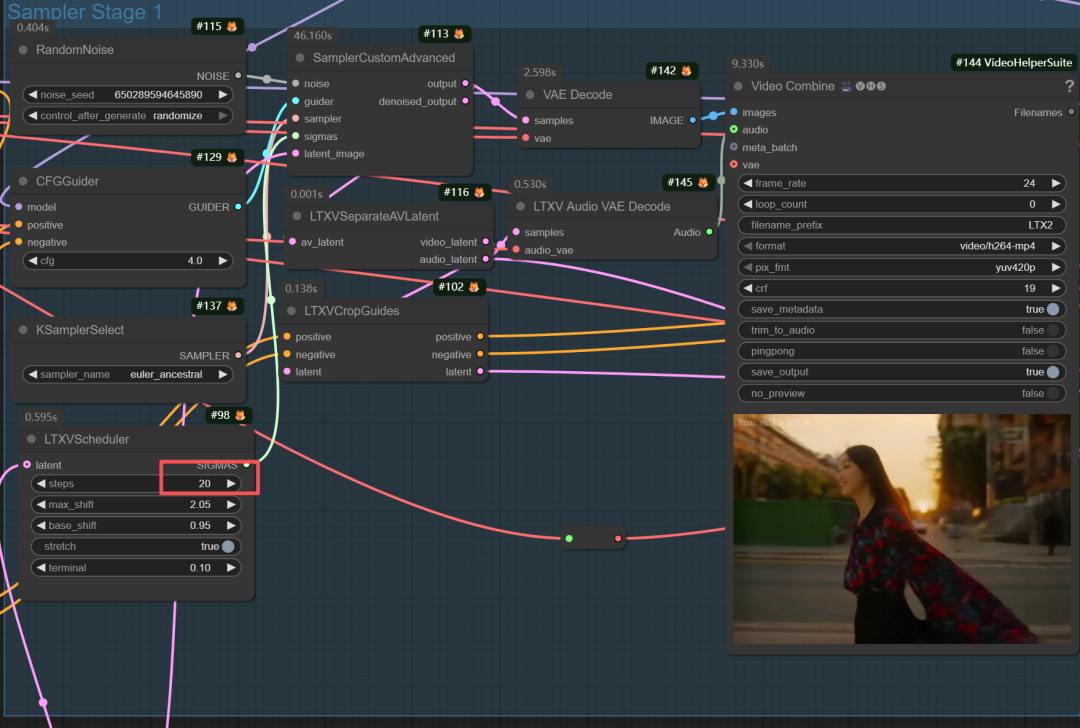Collapse the Video Combine node via title dot
The width and height of the screenshot is (1080, 728).
click(x=738, y=87)
